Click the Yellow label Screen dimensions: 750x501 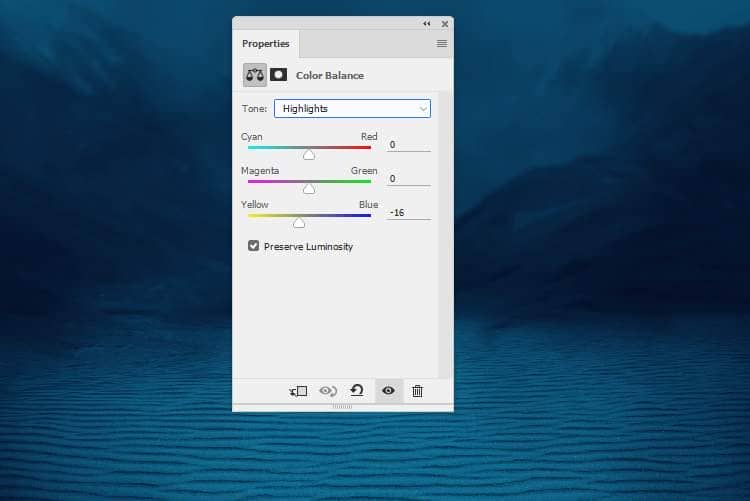point(254,205)
